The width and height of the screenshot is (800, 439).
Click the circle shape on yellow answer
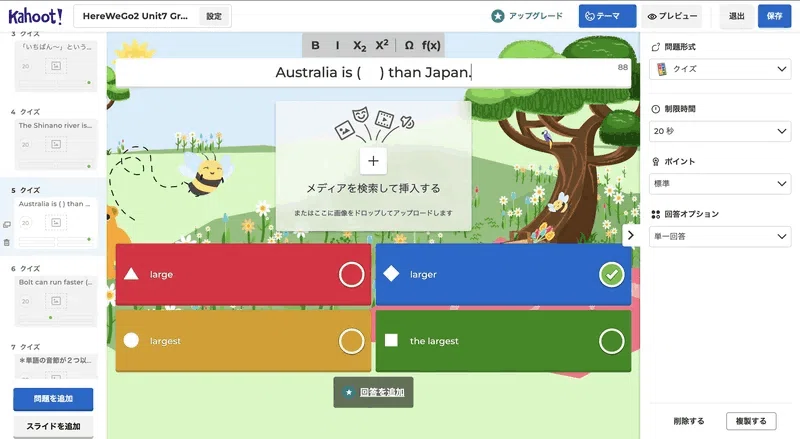(x=131, y=340)
